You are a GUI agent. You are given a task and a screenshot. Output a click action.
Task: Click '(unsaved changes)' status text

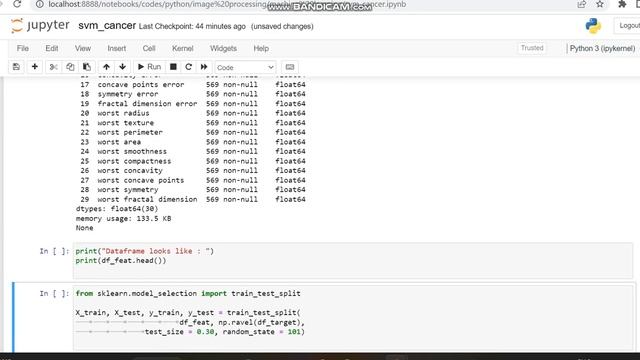tap(282, 26)
